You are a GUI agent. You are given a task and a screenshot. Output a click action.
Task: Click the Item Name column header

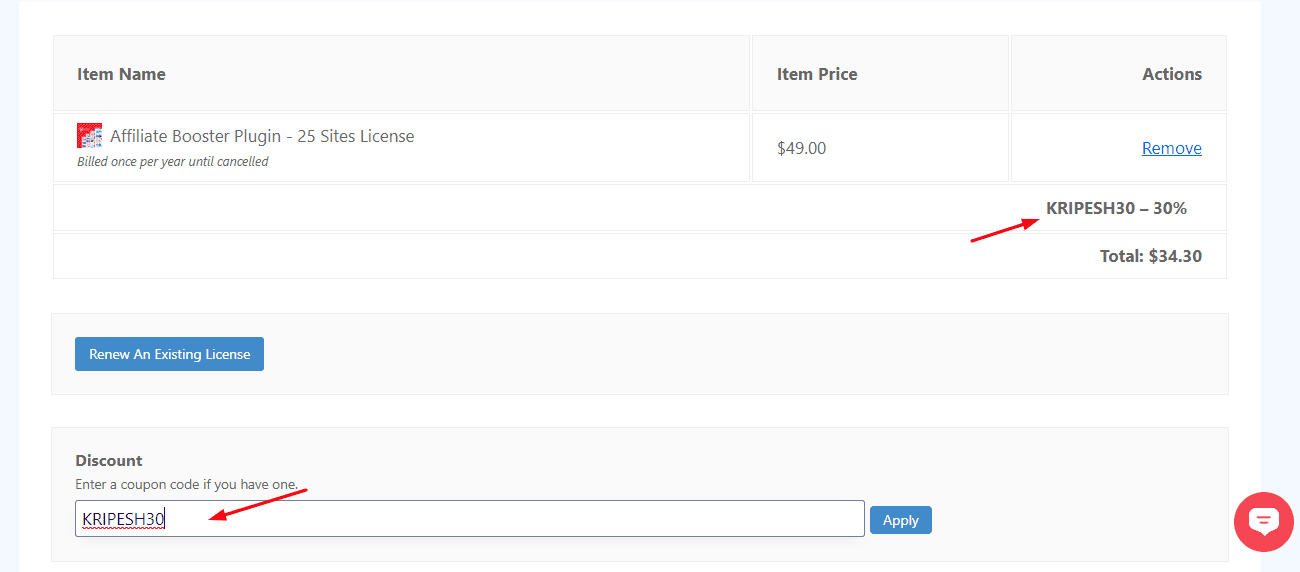[x=121, y=74]
